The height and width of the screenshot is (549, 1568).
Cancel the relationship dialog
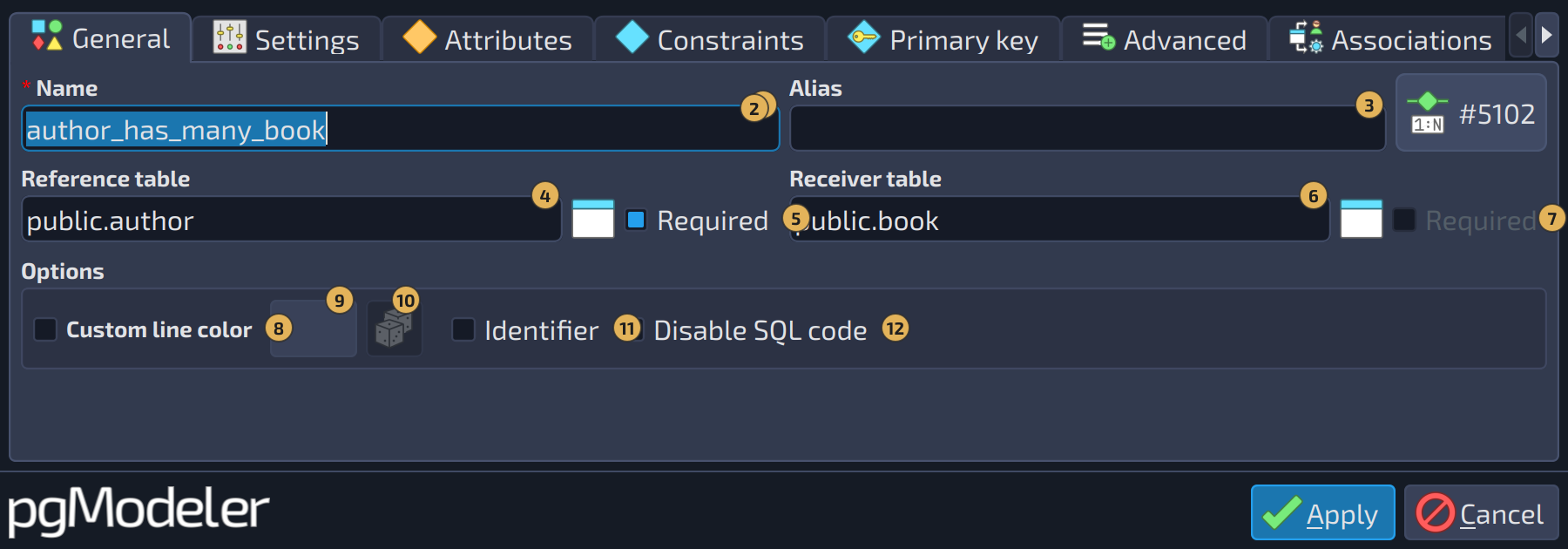pos(1481,512)
